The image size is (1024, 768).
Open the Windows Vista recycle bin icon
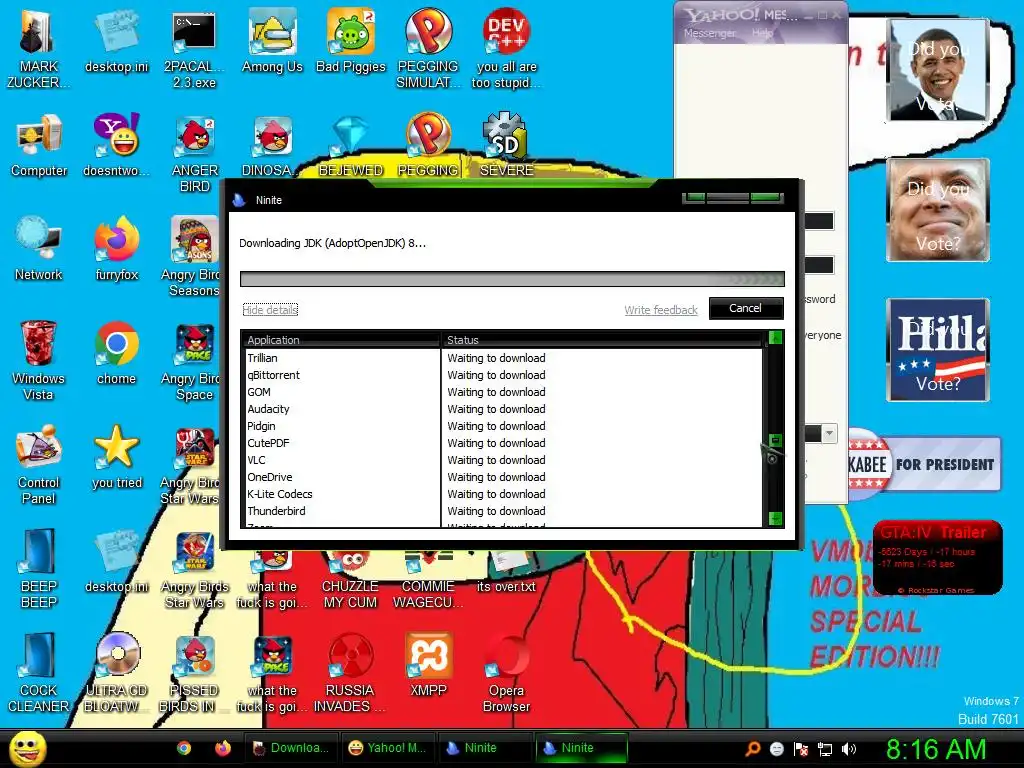[x=38, y=360]
